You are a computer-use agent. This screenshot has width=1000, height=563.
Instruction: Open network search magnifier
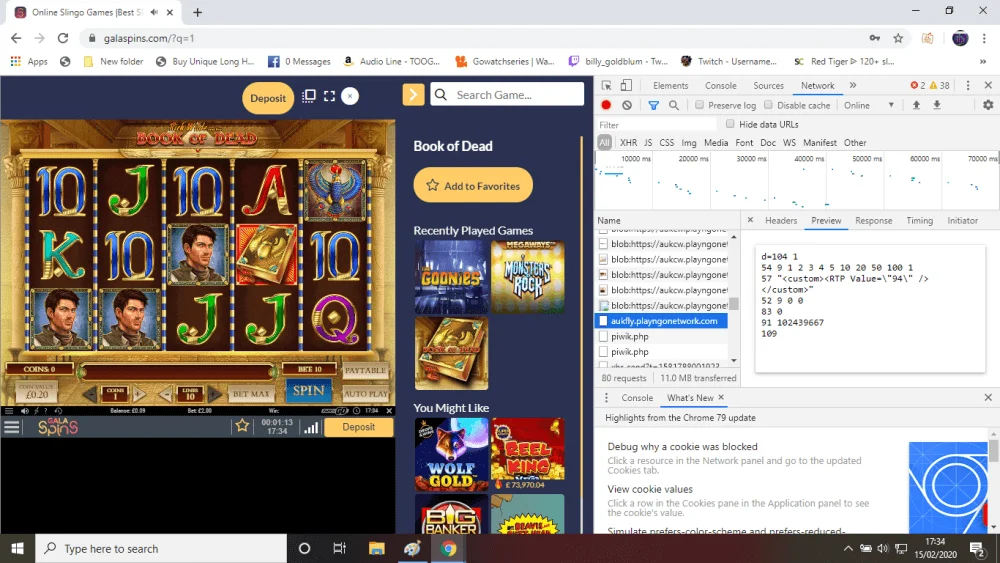tap(673, 105)
